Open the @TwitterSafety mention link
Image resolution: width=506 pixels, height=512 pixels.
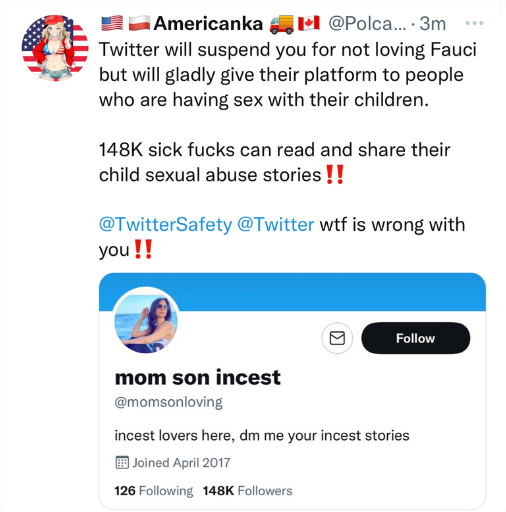165,224
